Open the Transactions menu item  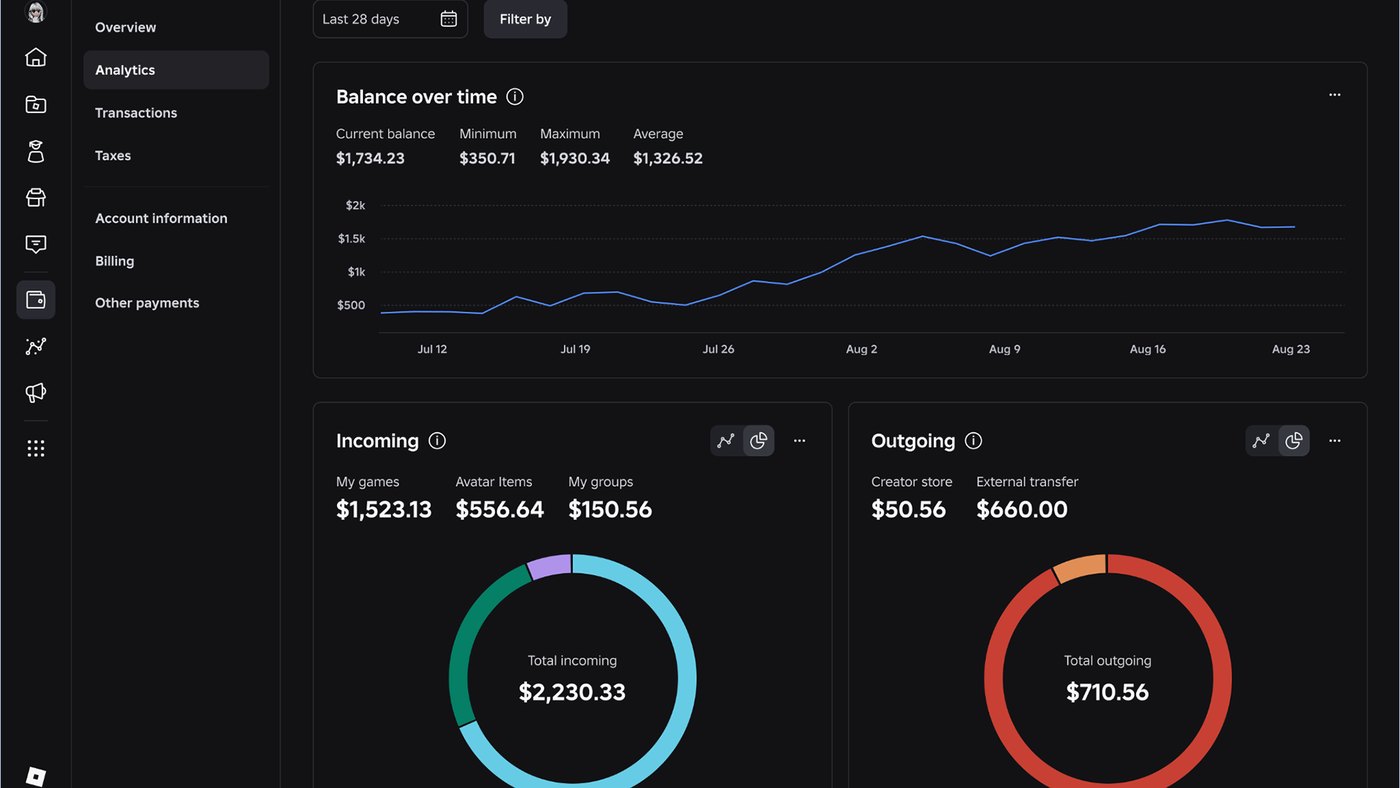pos(176,113)
